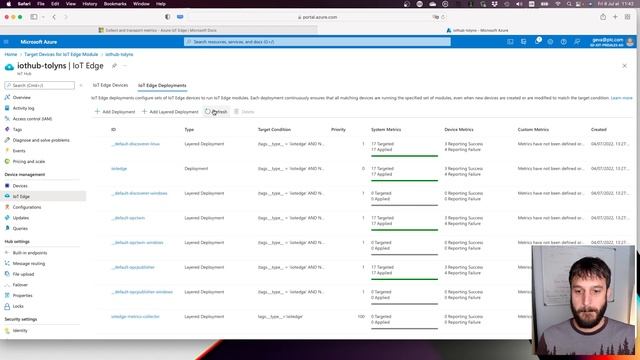The width and height of the screenshot is (640, 360).
Task: Collapse the resource menu with chevron icon
Action: pos(81,85)
